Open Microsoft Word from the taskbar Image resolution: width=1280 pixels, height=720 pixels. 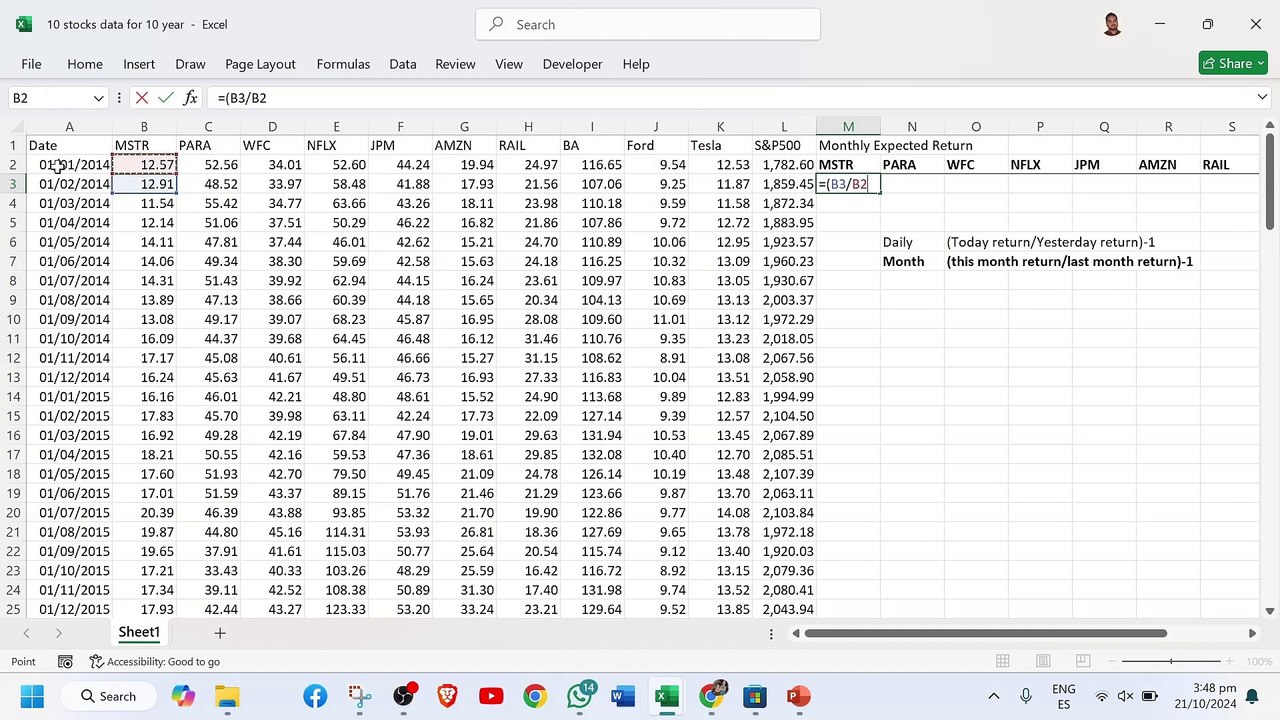tap(623, 696)
